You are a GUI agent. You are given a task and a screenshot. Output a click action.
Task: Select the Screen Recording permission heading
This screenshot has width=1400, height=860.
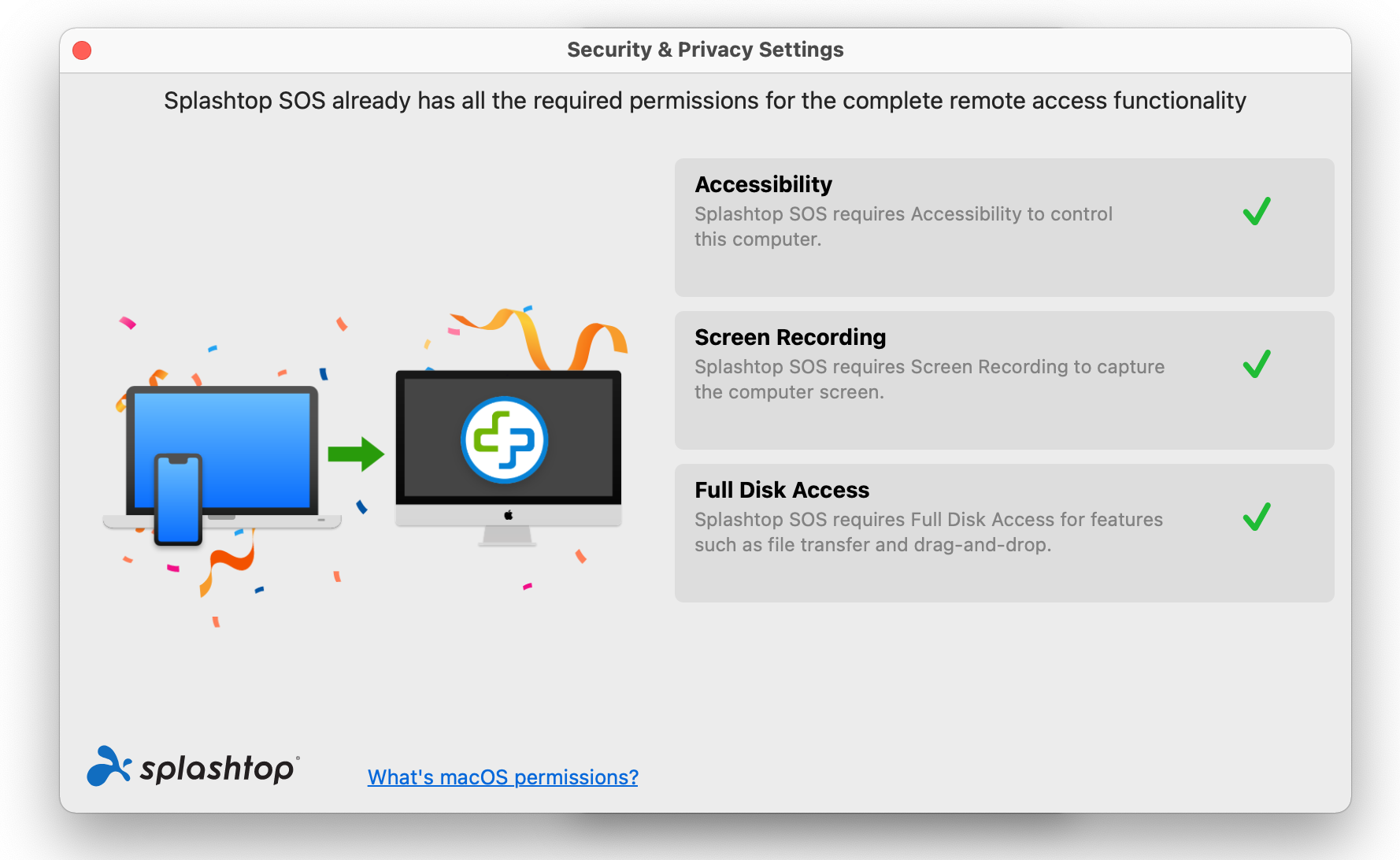790,337
